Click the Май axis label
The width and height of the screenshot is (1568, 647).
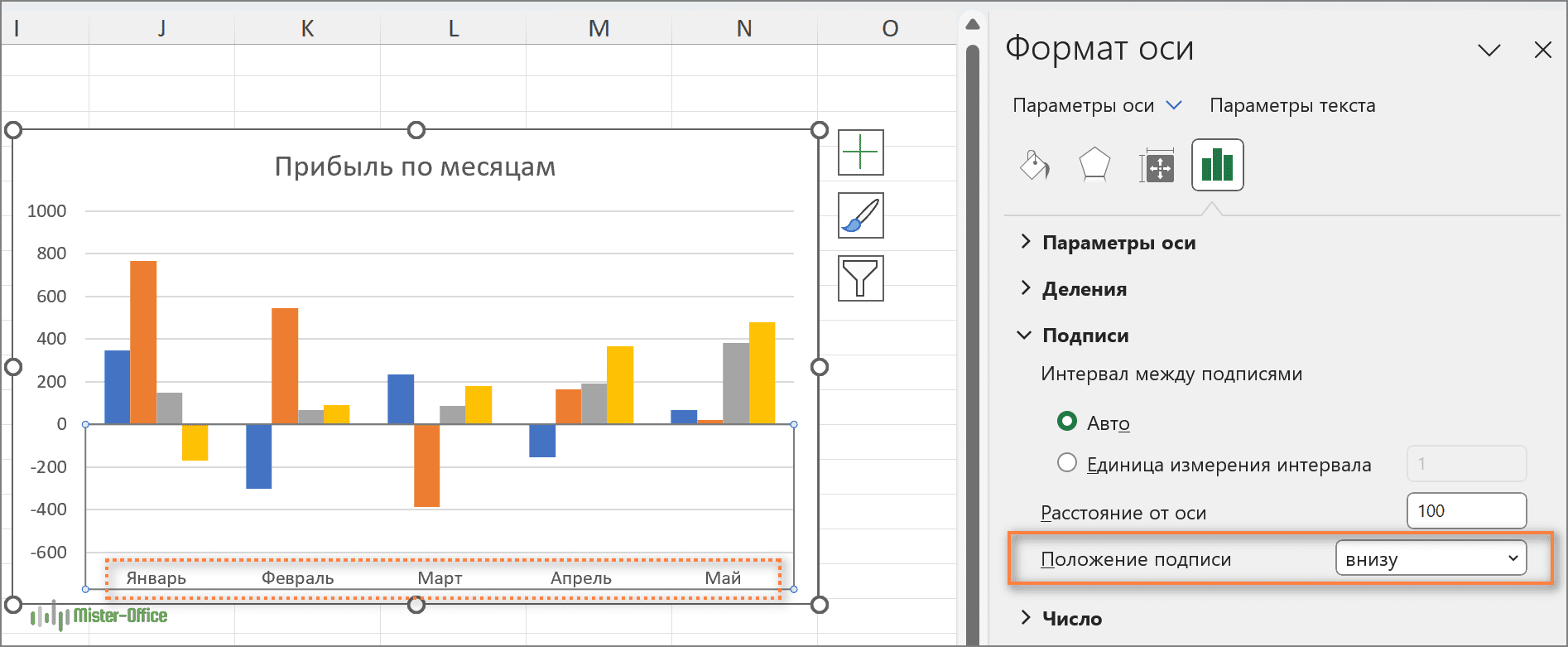tap(723, 578)
